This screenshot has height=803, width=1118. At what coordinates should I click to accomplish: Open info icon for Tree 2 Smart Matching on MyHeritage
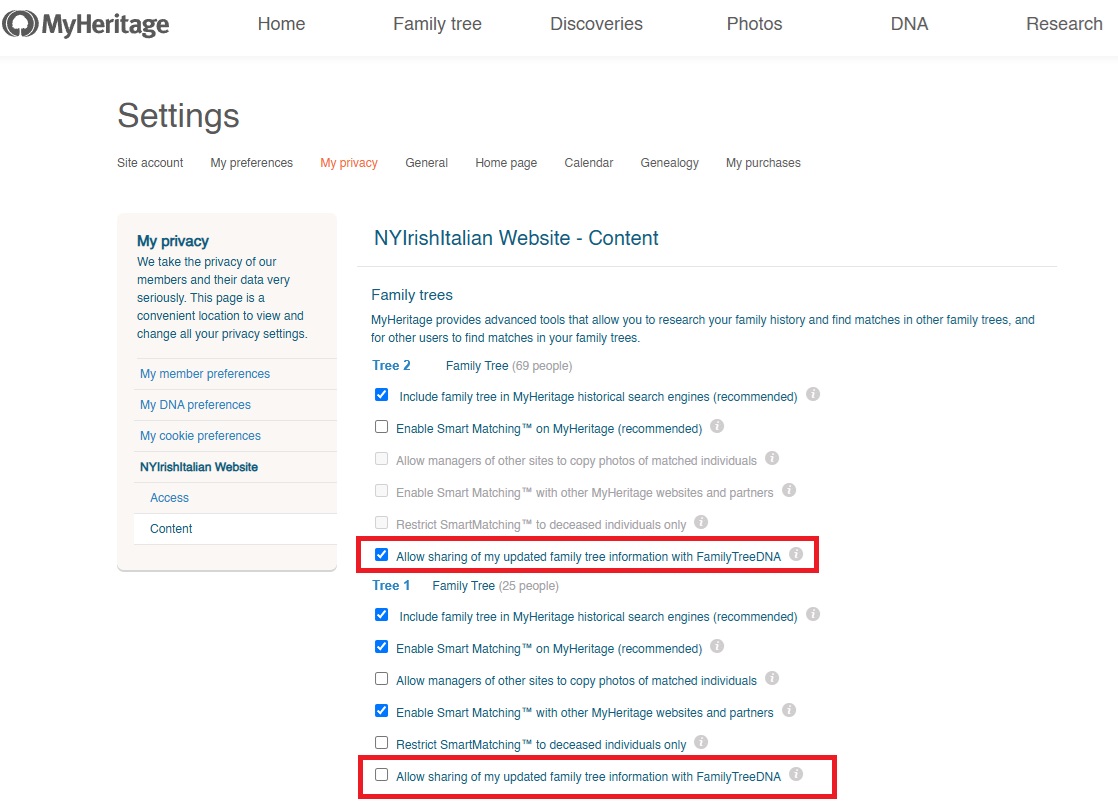pos(717,426)
